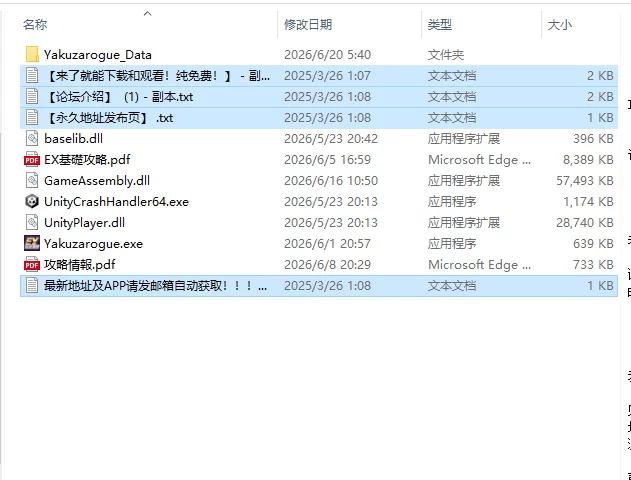This screenshot has height=480, width=631.
Task: Select file 【永久地址发布页】 .txt
Action: point(109,117)
